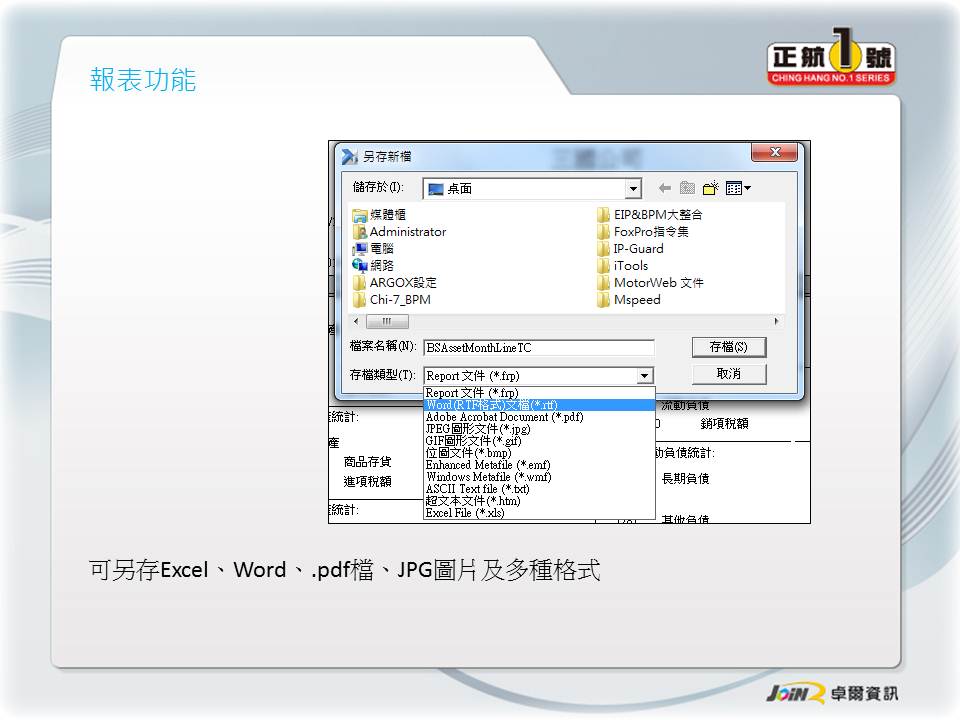Screen dimensions: 960x720
Task: Open the view menu icon
Action: pos(738,188)
